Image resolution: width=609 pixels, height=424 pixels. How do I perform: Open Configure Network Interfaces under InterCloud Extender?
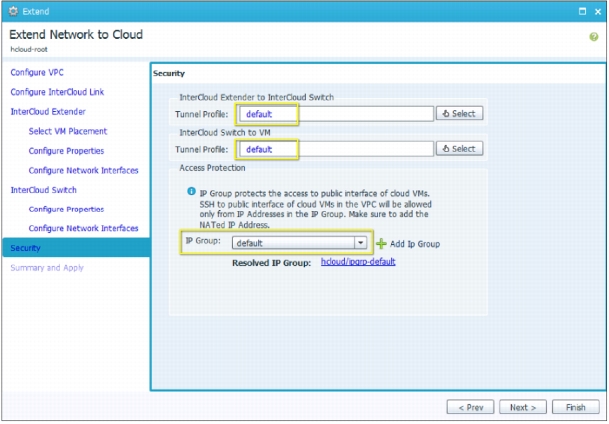(84, 170)
